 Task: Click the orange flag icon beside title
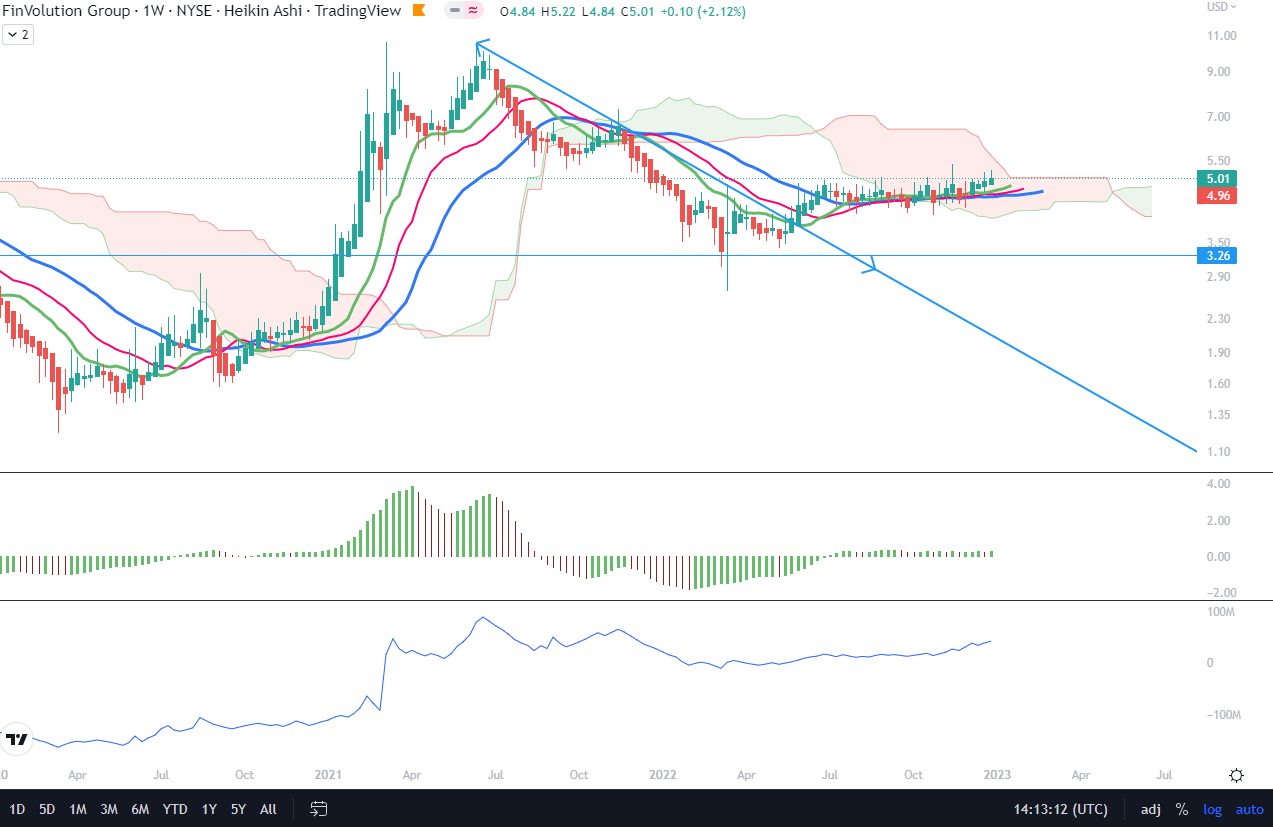[420, 11]
